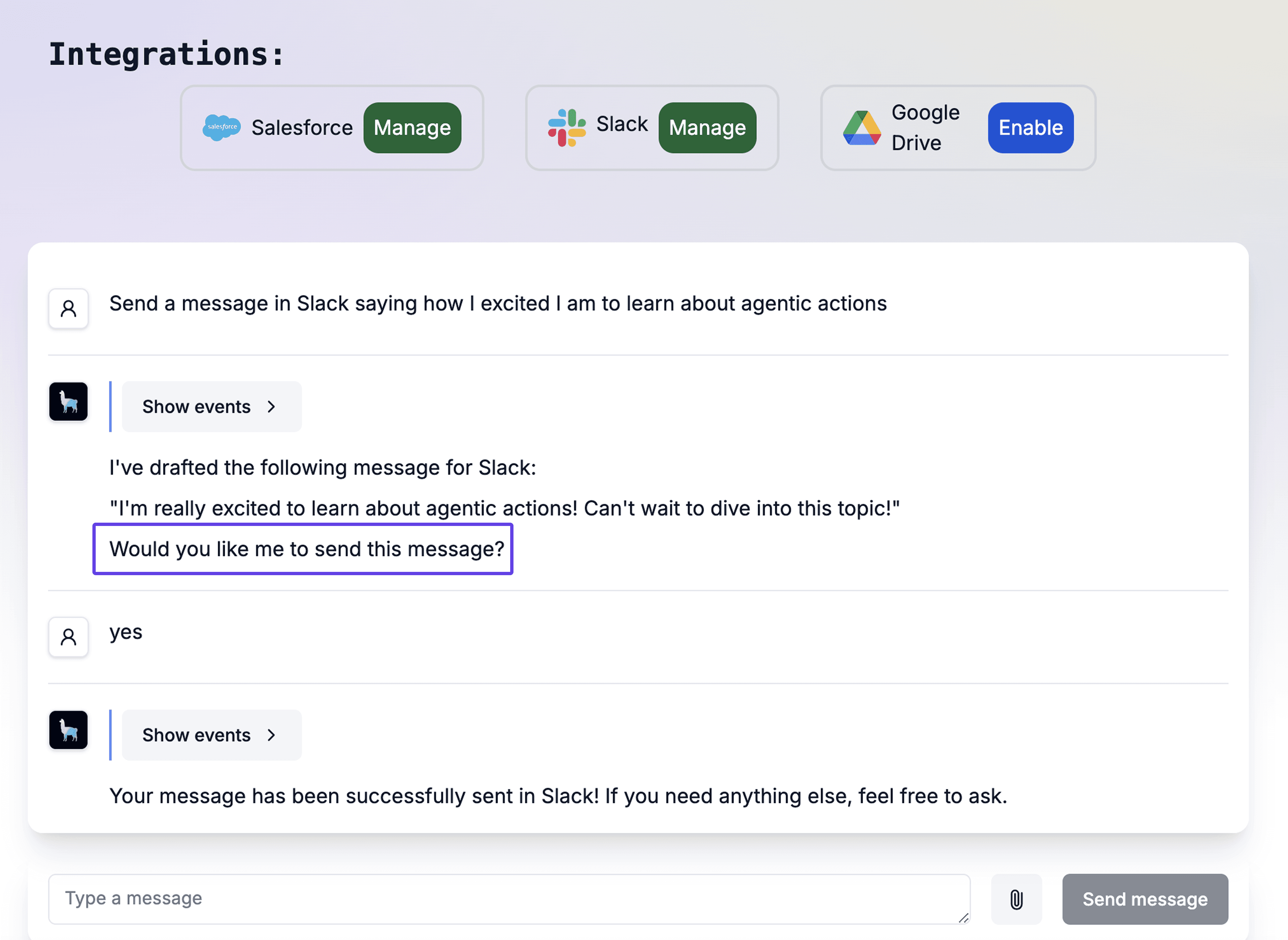
Task: Click the Slack success confirmation message
Action: click(x=558, y=796)
